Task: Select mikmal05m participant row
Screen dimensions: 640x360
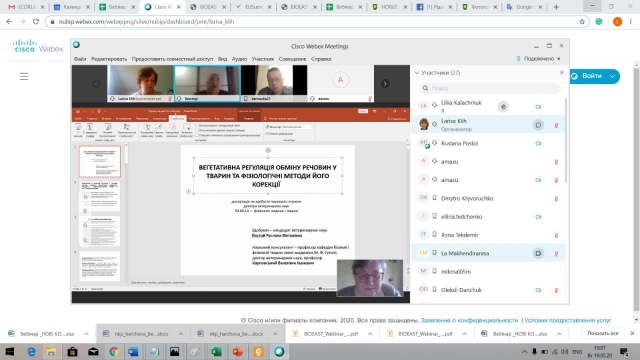Action: pyautogui.click(x=488, y=271)
